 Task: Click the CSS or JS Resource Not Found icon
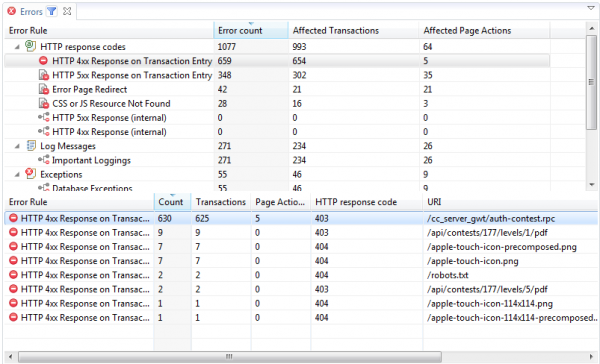44,103
